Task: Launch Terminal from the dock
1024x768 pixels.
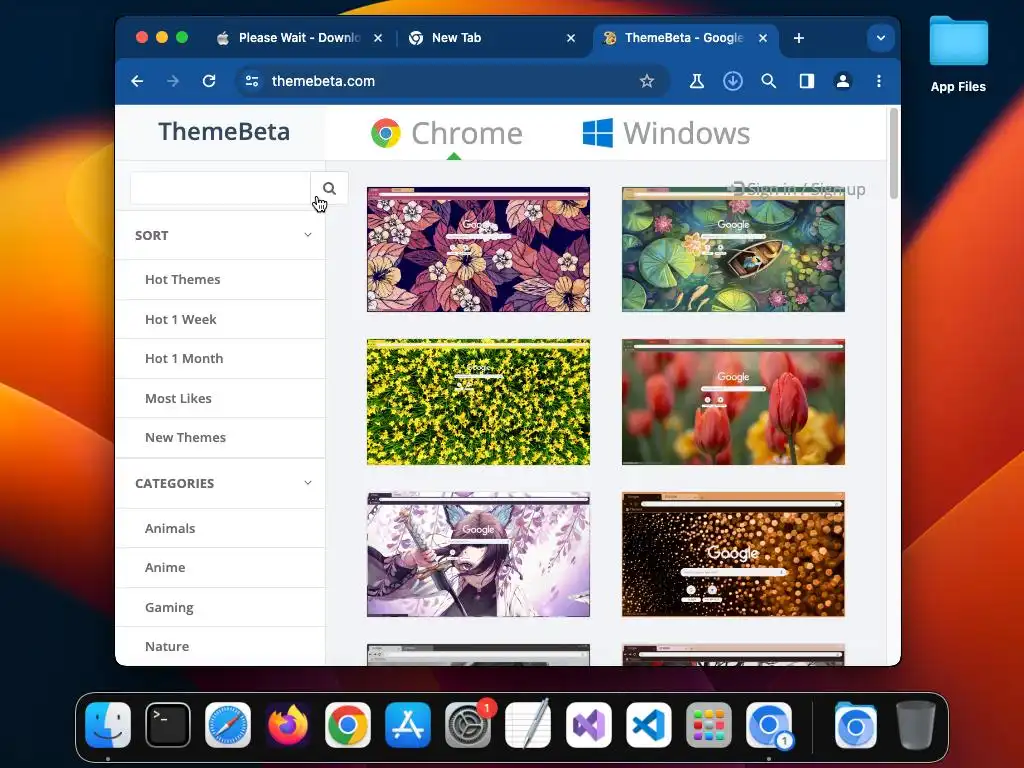Action: pos(168,725)
